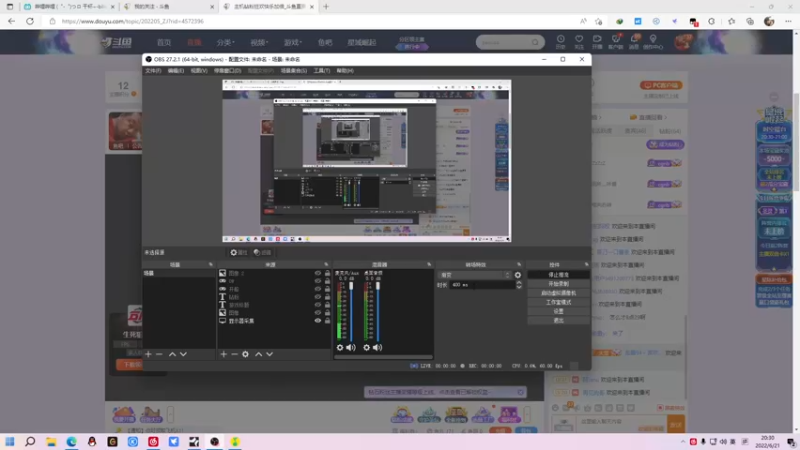This screenshot has width=800, height=450.
Task: Open scene transition properties gear
Action: coord(518,275)
